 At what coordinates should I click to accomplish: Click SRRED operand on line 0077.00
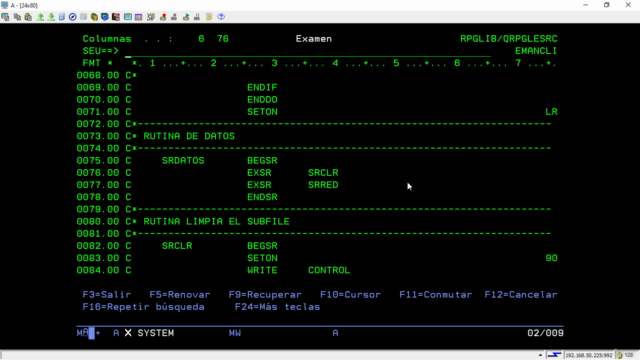(x=323, y=185)
